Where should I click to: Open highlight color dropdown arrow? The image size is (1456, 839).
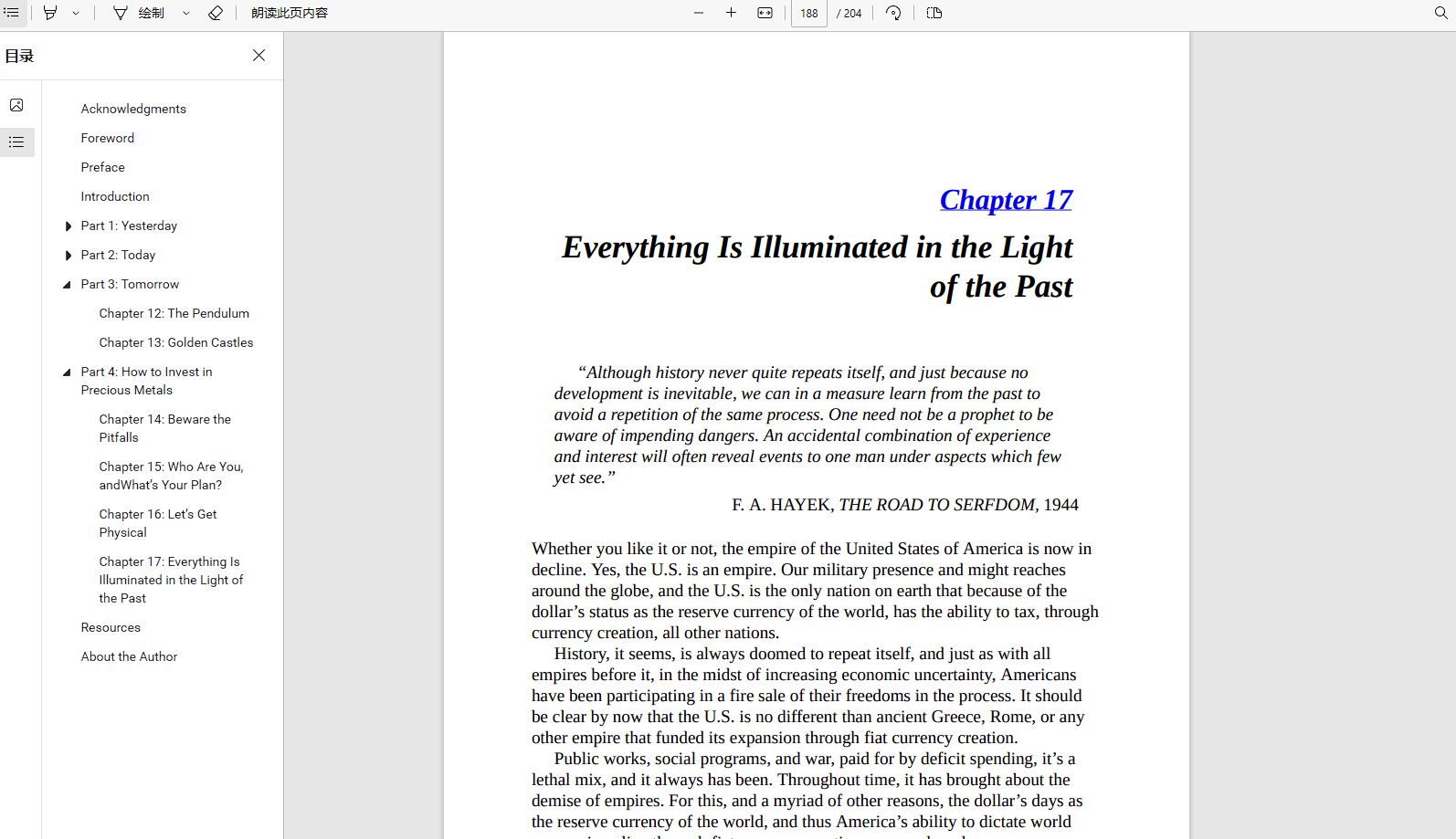[x=76, y=13]
